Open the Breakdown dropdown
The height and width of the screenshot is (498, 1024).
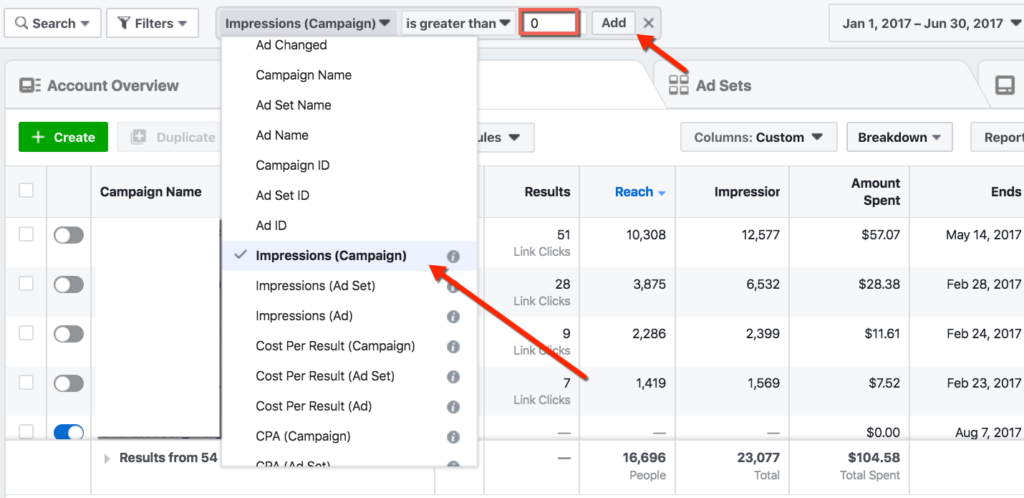click(899, 137)
